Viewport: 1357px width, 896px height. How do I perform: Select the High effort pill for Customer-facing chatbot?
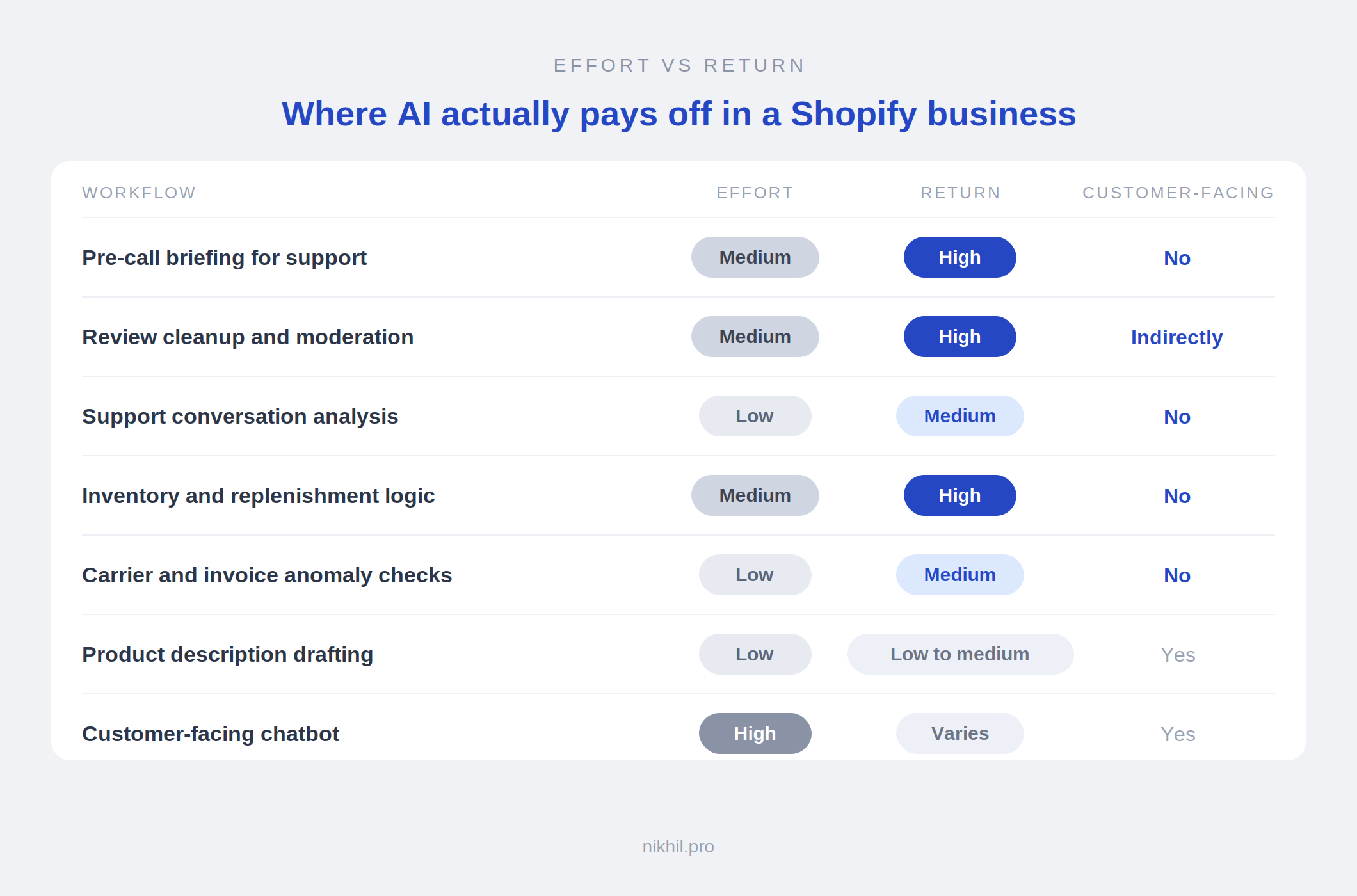[755, 733]
